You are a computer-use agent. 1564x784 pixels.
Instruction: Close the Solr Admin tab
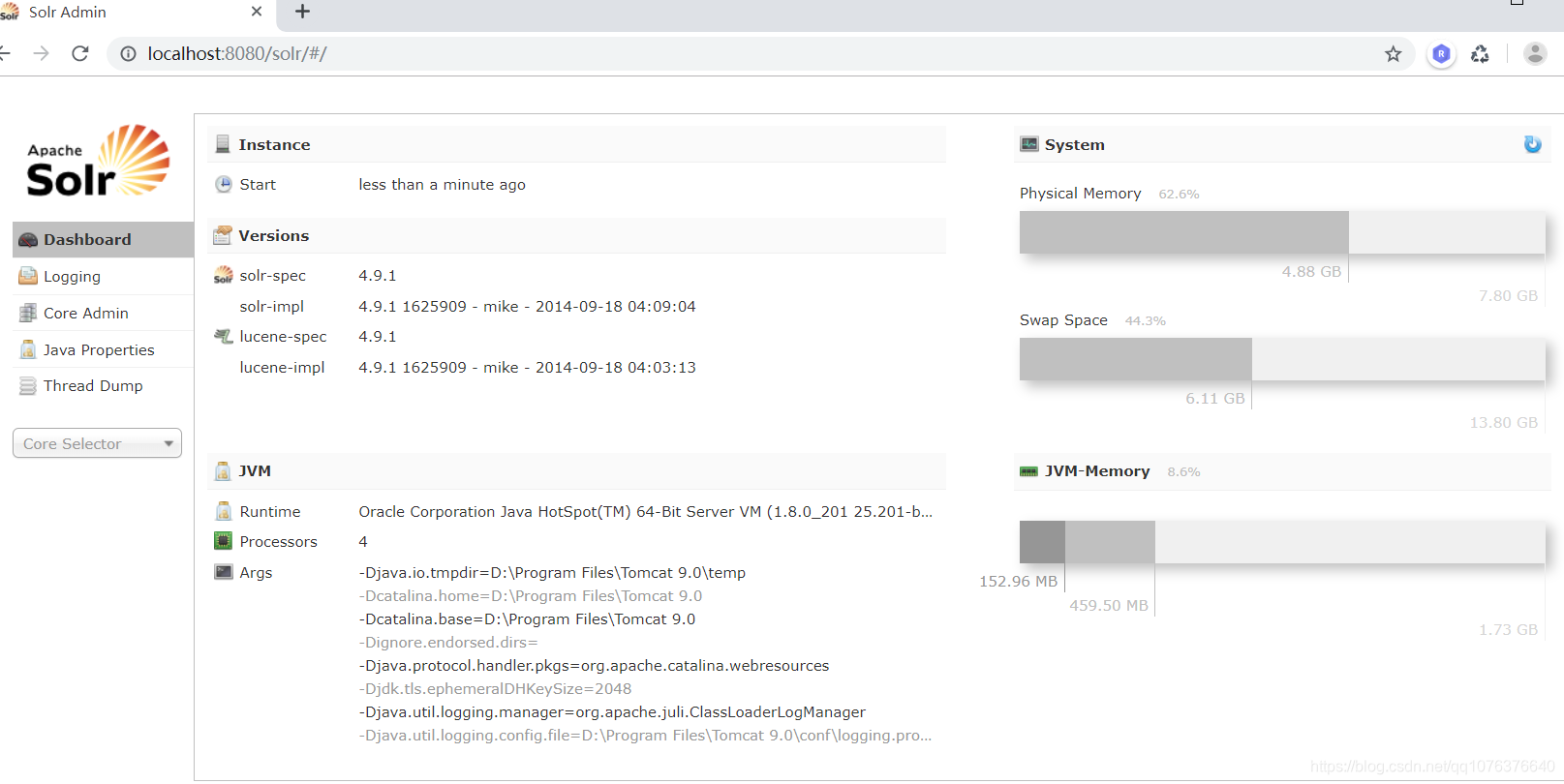point(257,12)
